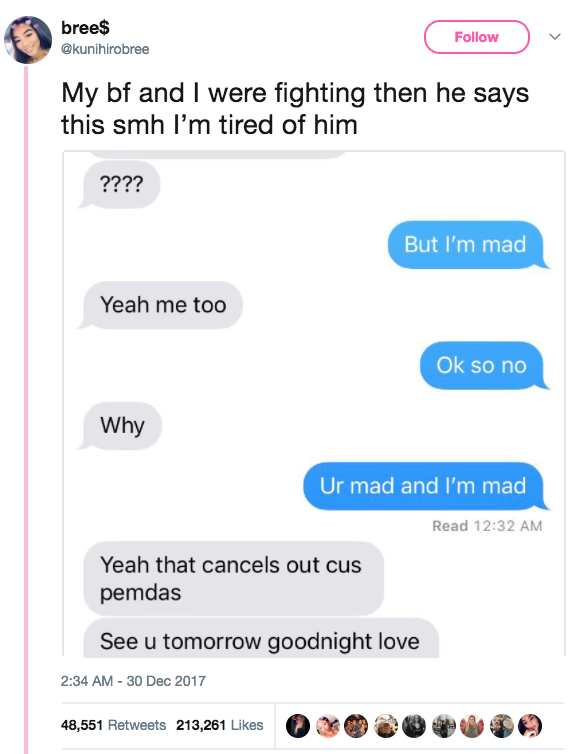Viewport: 584px width, 754px height.
Task: View the 48,551 Retweets list
Action: [x=113, y=725]
